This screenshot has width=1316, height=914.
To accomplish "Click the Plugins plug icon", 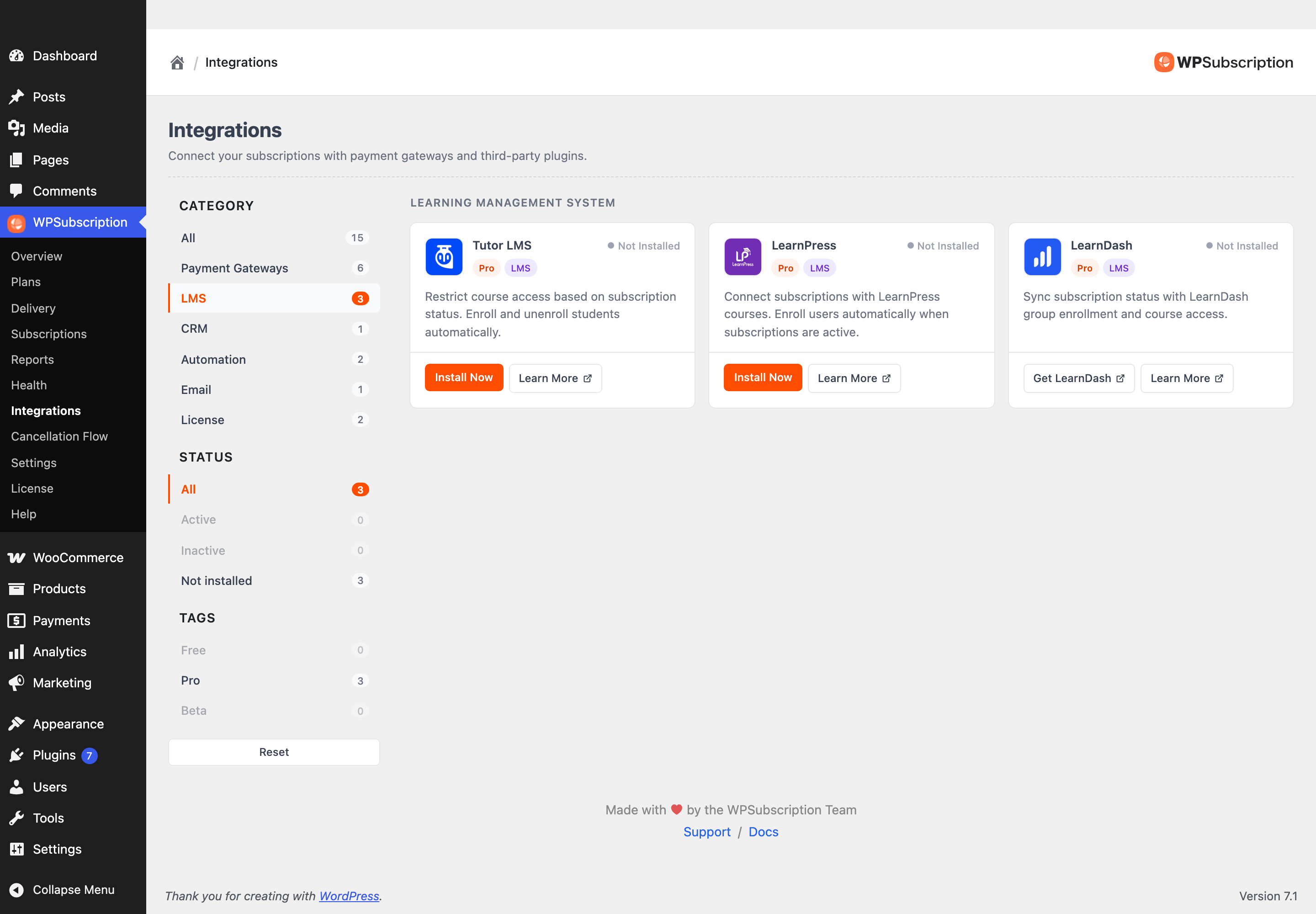I will tap(16, 755).
